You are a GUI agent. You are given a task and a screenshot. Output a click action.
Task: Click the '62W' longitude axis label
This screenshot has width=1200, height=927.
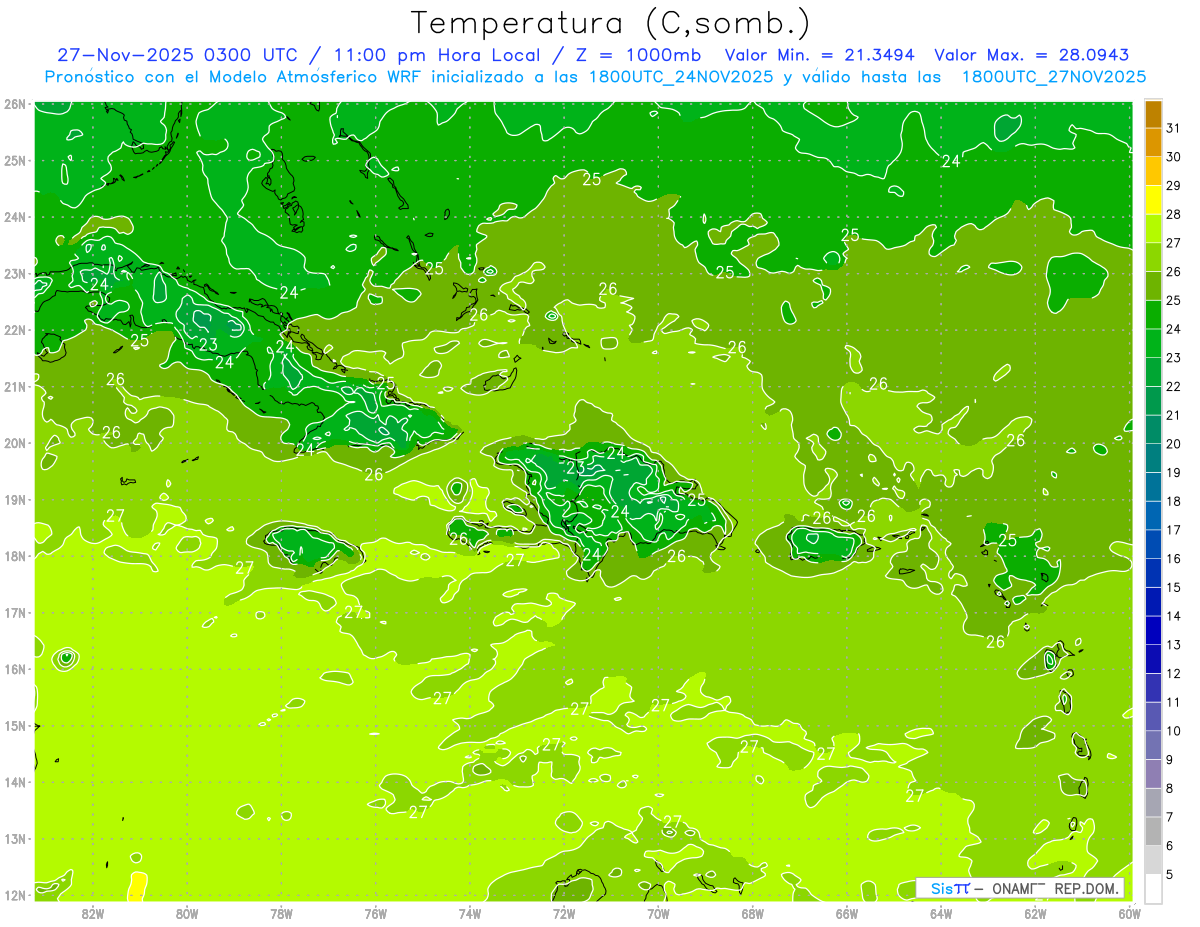pyautogui.click(x=1035, y=913)
